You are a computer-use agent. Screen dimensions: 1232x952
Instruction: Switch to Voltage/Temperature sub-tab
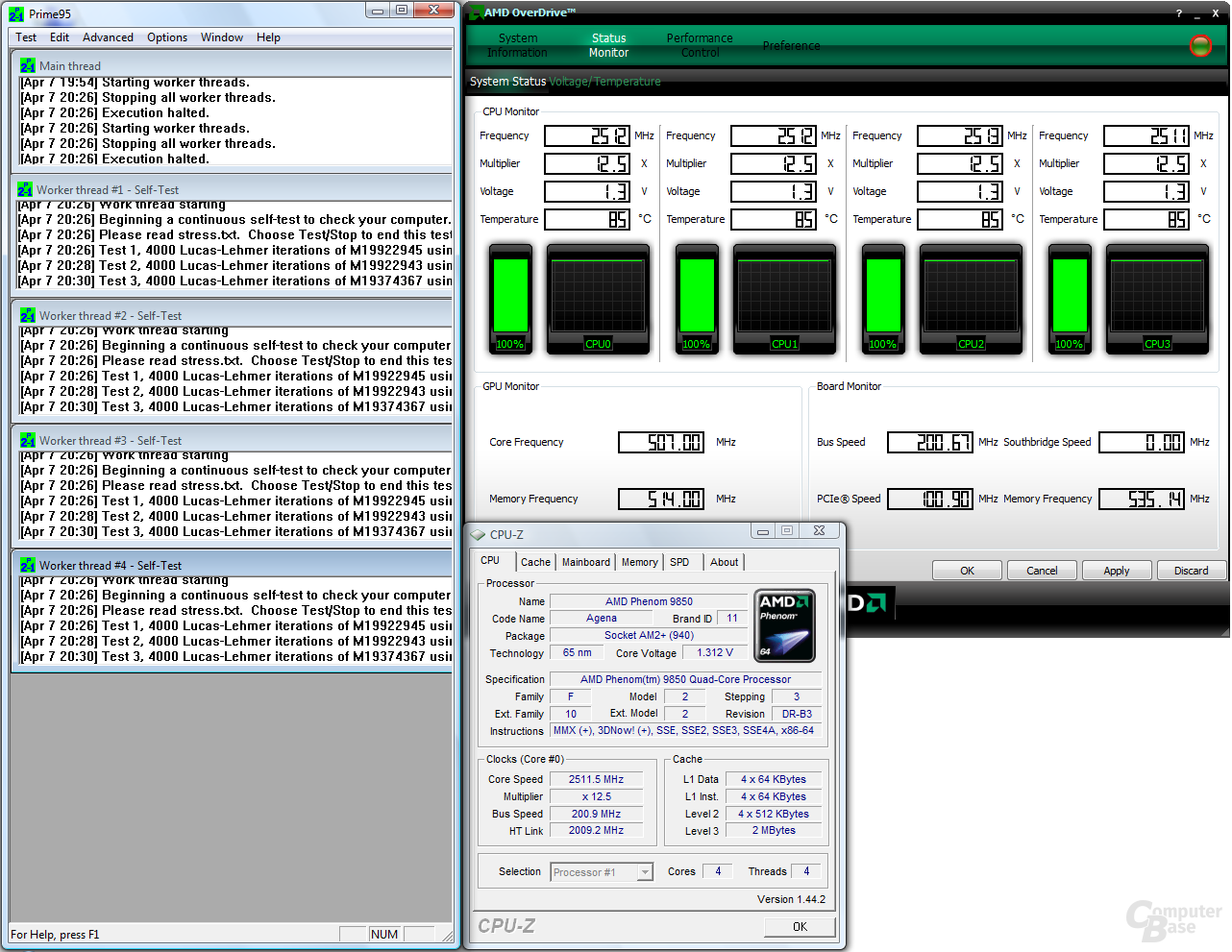(x=604, y=82)
